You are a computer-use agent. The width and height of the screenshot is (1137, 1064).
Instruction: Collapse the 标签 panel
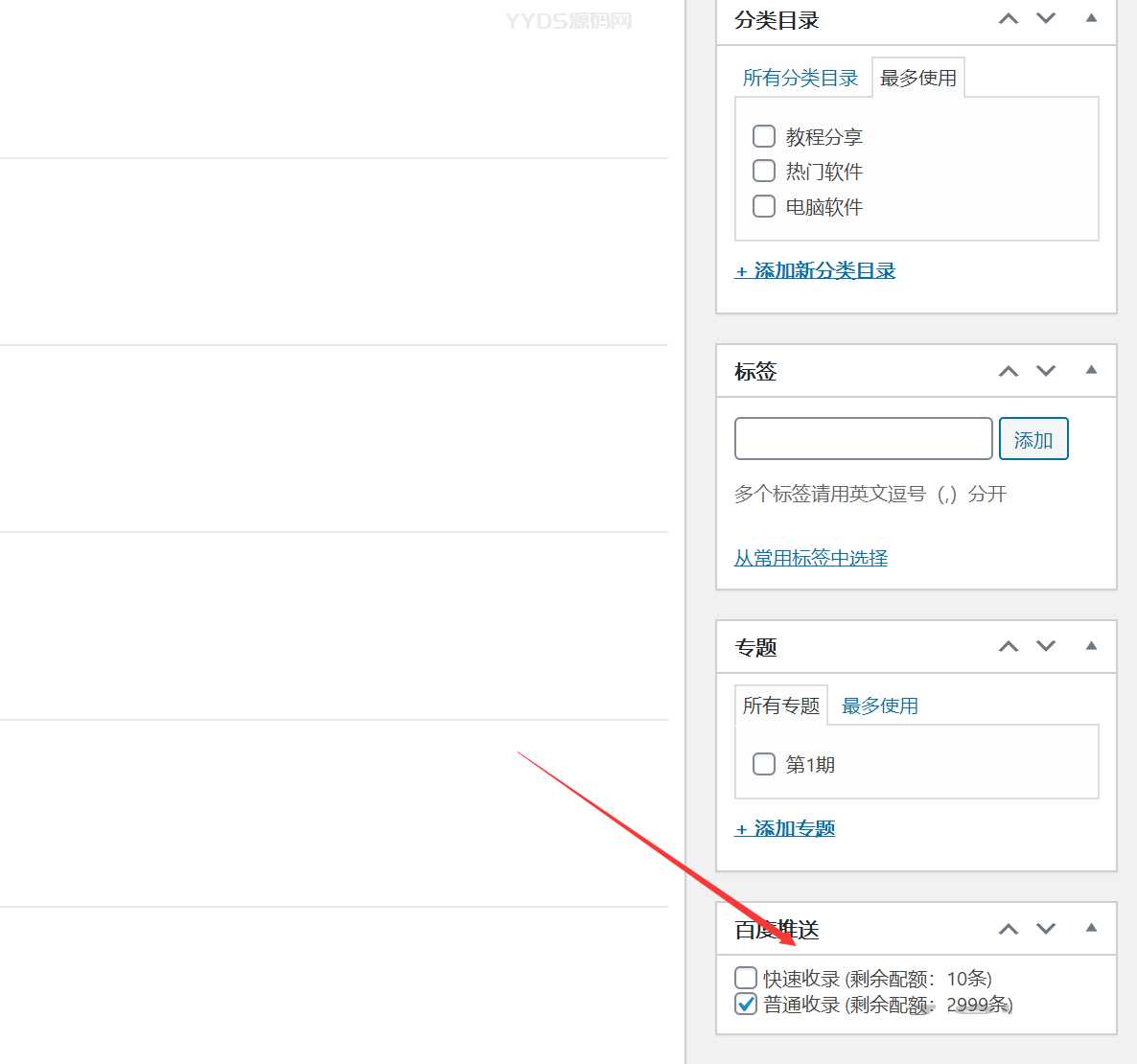pos(1091,370)
